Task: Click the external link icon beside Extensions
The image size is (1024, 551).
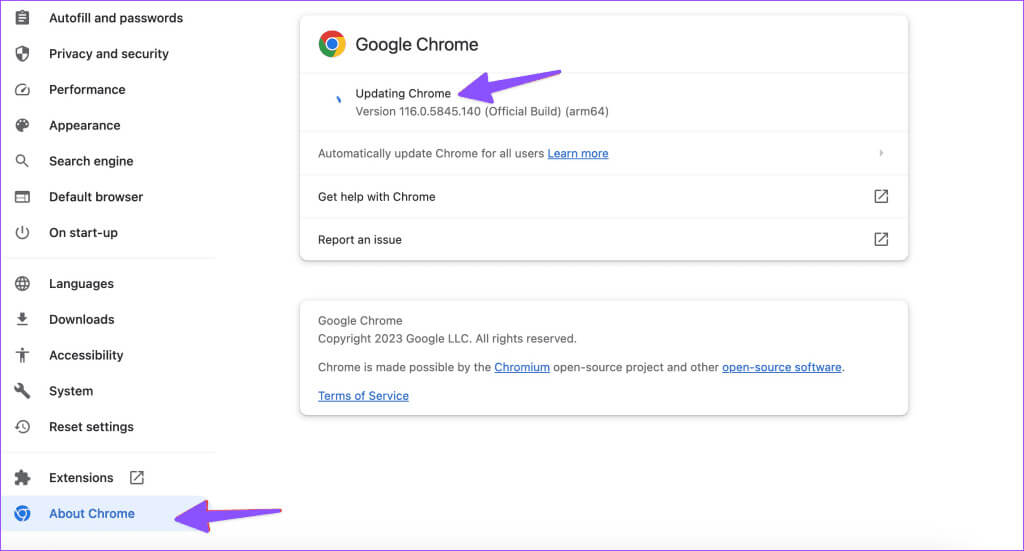Action: pyautogui.click(x=136, y=477)
